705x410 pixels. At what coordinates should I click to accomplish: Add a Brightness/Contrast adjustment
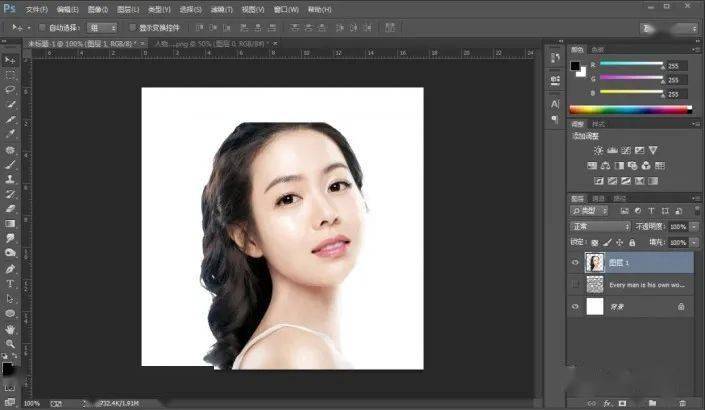pos(598,150)
